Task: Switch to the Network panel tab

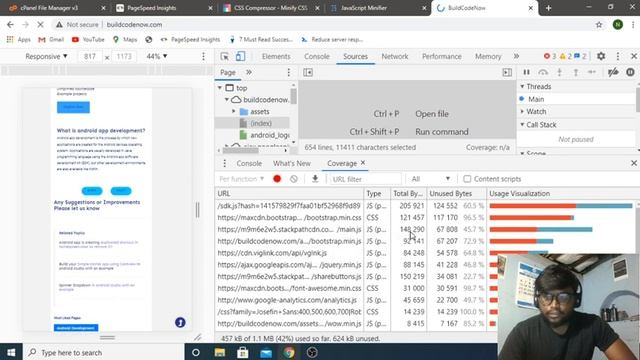Action: point(395,56)
